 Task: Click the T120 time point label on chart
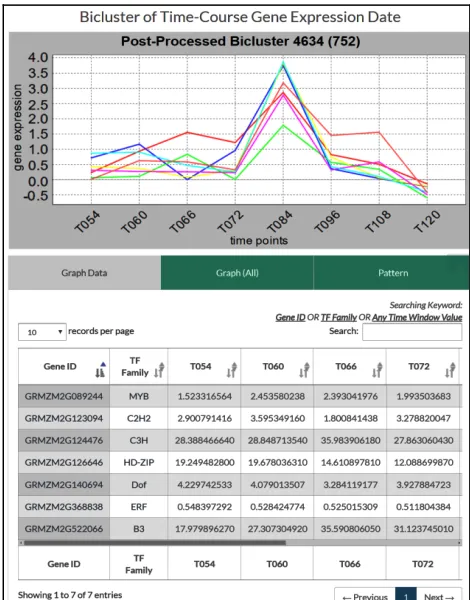pos(426,222)
